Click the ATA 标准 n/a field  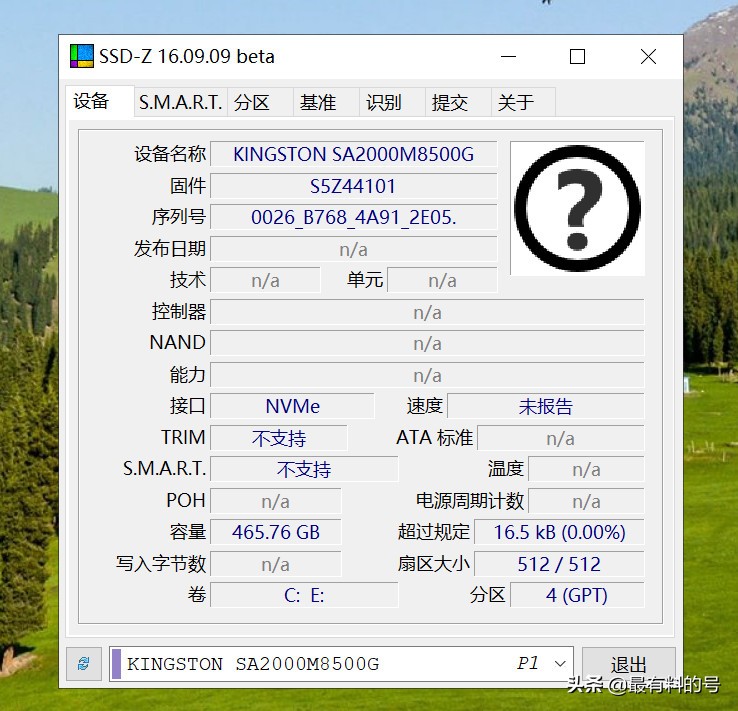click(561, 438)
